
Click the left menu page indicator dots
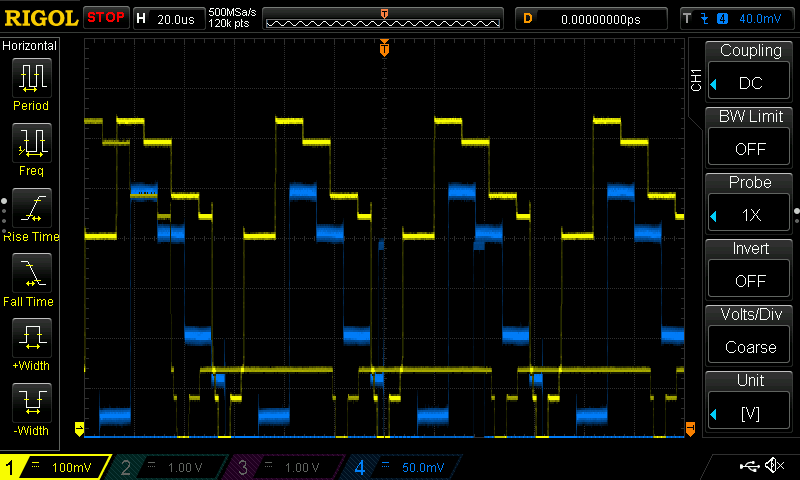point(4,215)
